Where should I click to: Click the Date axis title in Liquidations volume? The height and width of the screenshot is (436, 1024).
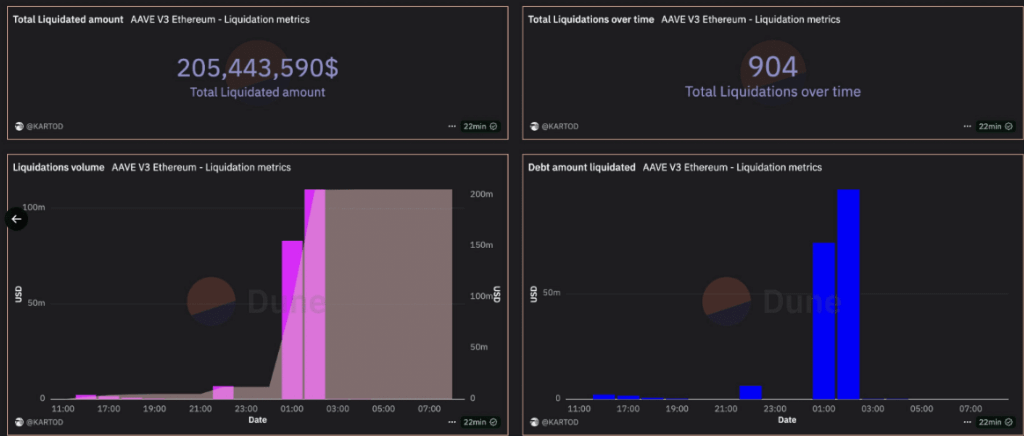pos(257,420)
